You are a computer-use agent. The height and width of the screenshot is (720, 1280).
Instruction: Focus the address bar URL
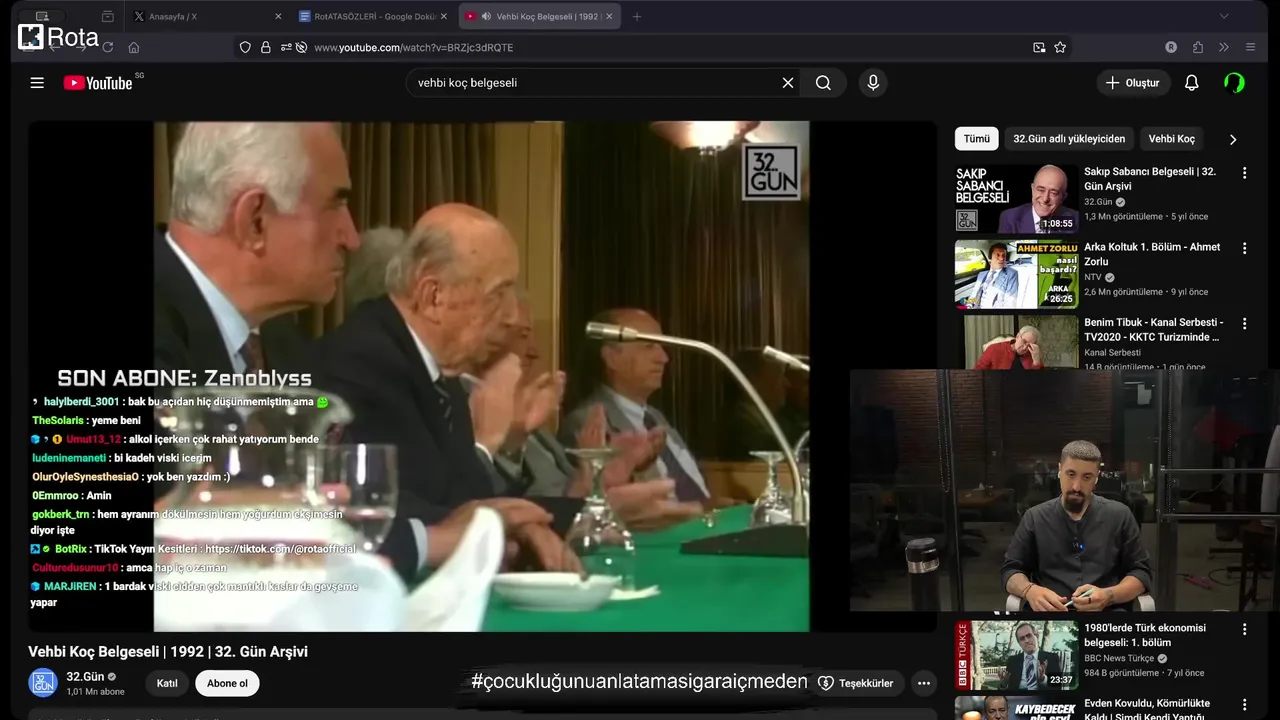click(414, 47)
